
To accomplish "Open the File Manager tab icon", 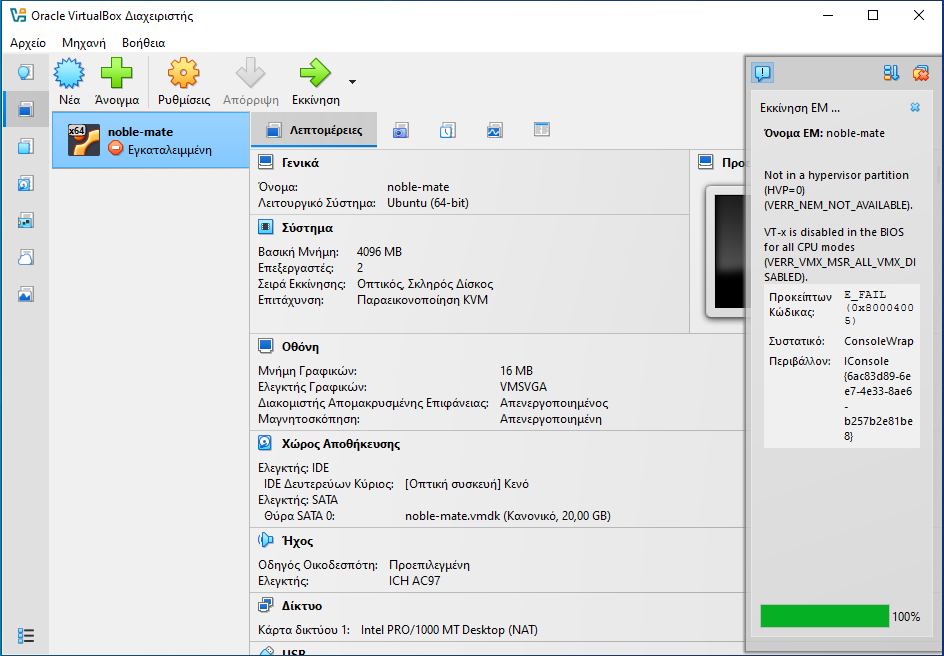I will click(542, 130).
